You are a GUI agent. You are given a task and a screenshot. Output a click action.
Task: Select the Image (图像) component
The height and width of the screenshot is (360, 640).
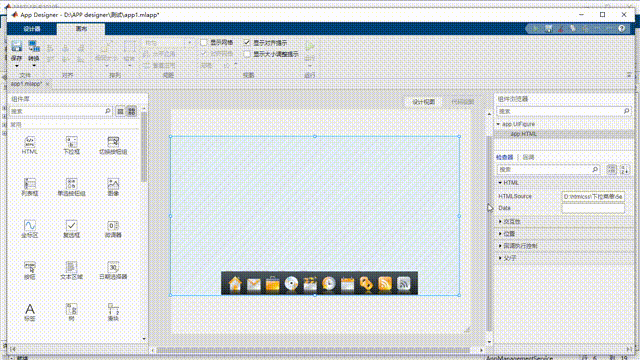pyautogui.click(x=113, y=187)
